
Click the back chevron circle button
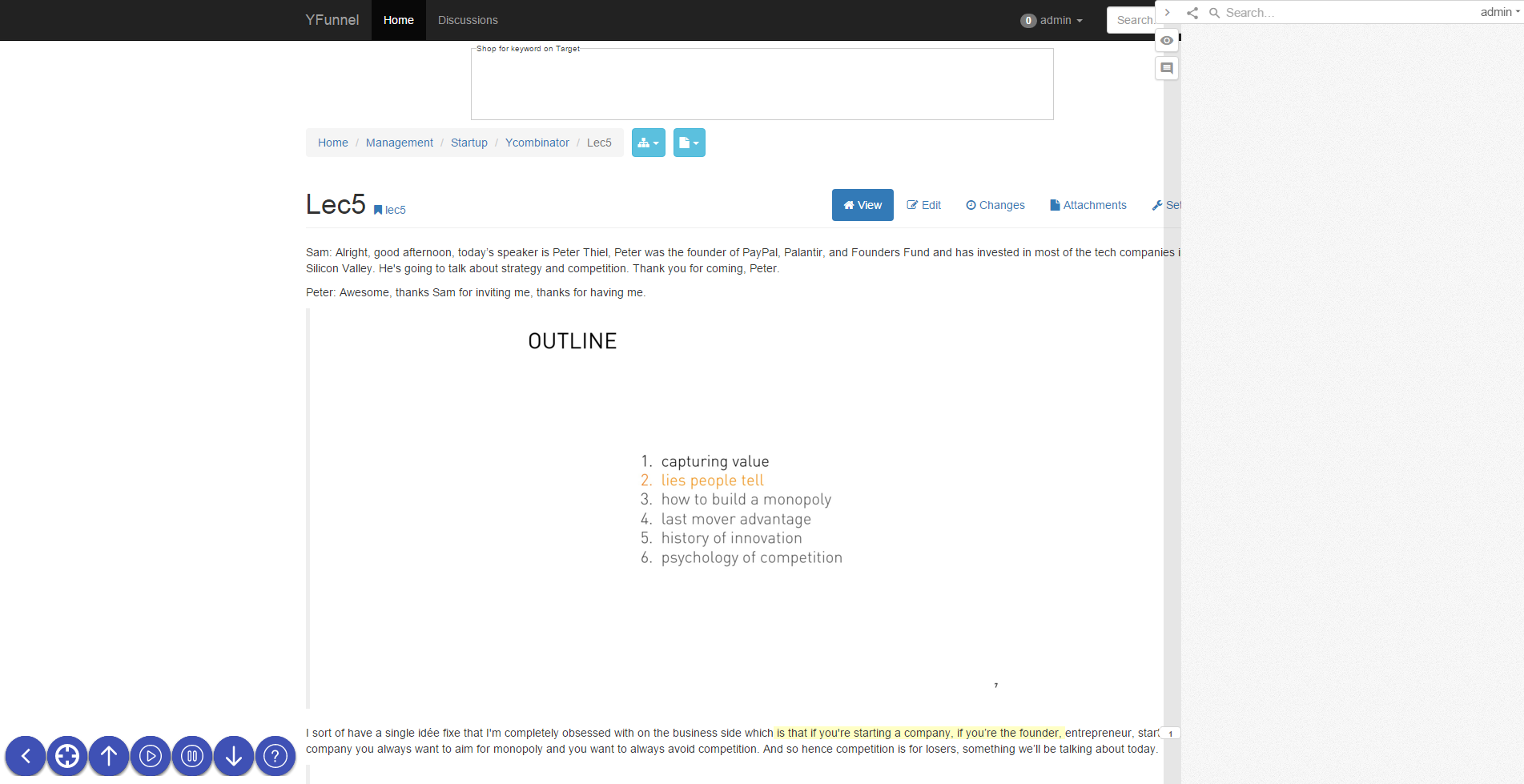tap(26, 756)
